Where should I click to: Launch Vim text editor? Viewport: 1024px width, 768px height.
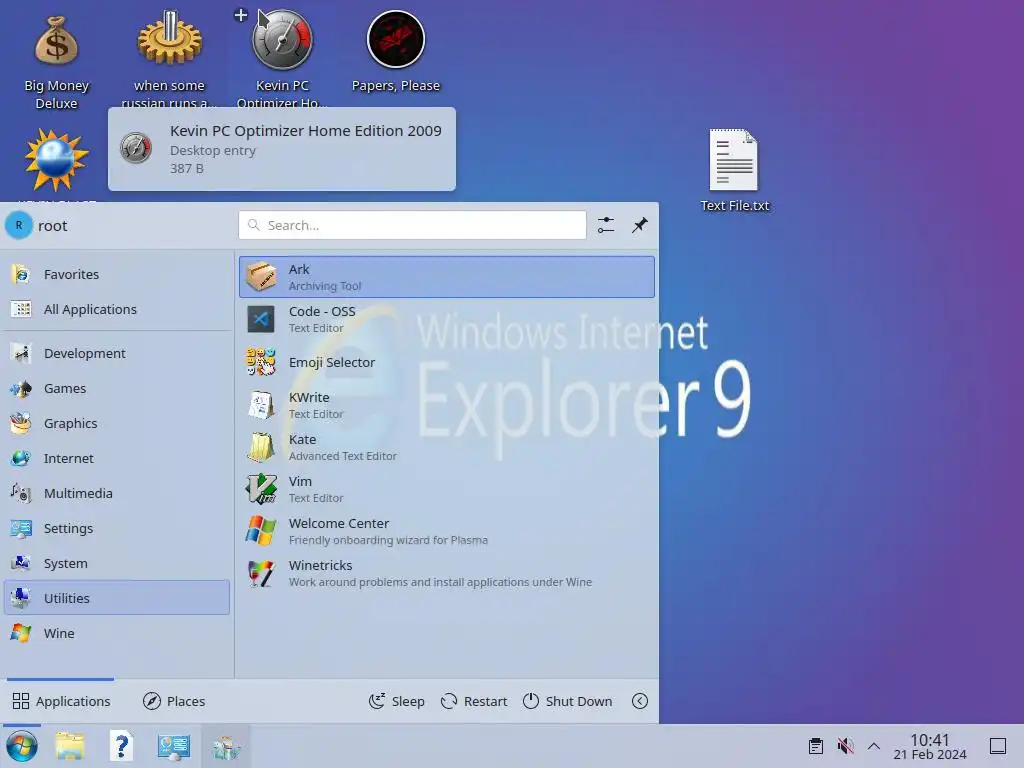click(447, 489)
